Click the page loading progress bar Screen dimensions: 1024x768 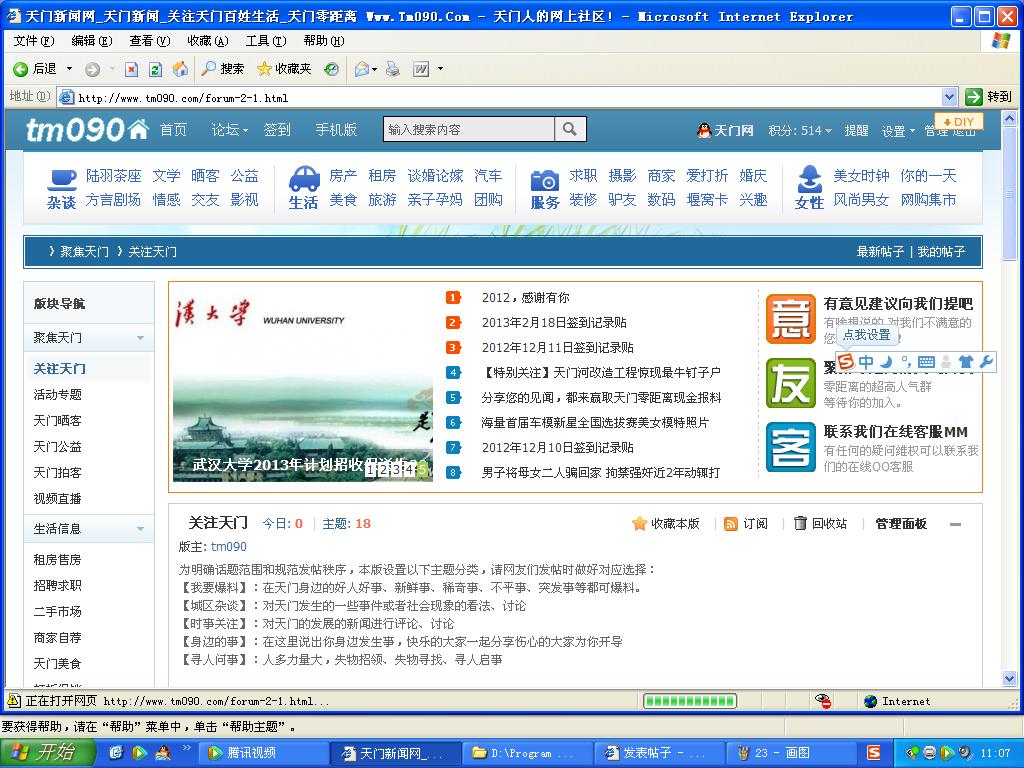(690, 701)
